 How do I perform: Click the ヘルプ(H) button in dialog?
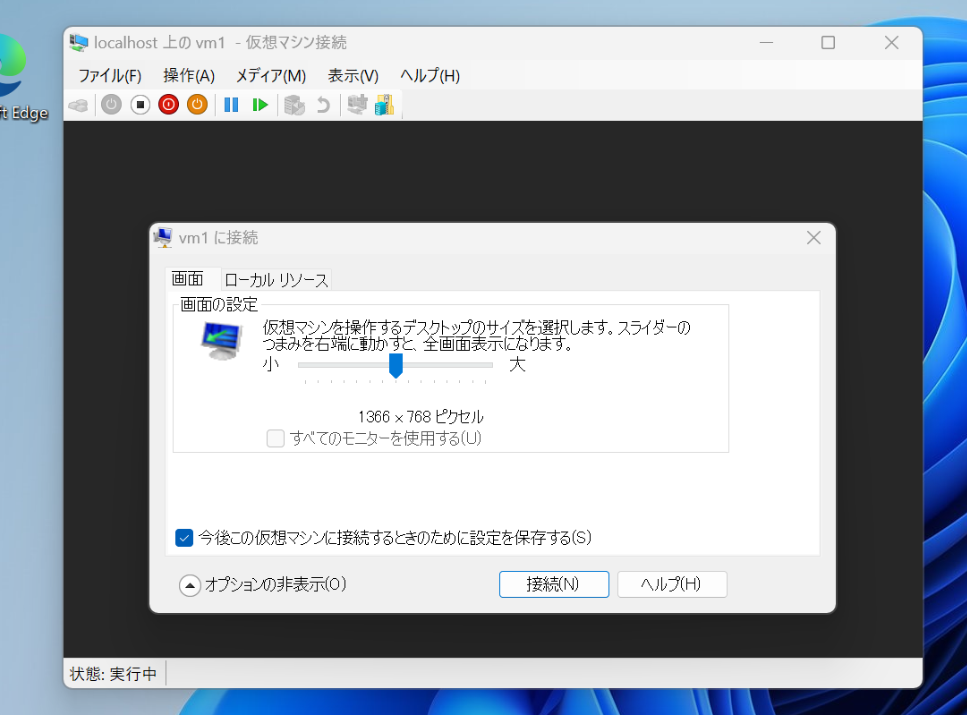(672, 584)
